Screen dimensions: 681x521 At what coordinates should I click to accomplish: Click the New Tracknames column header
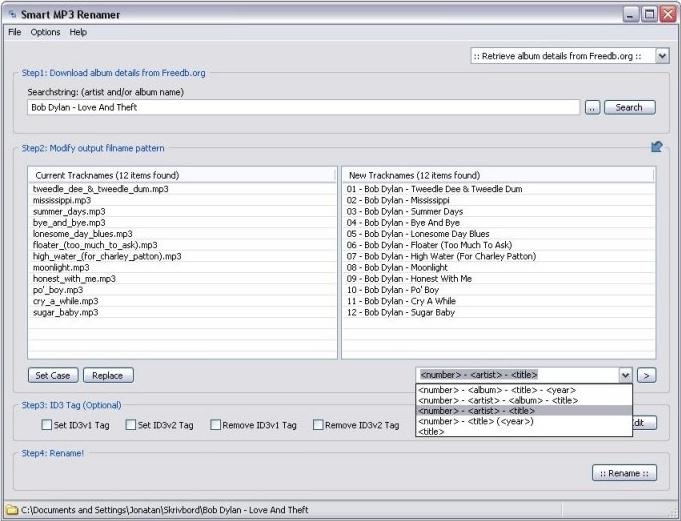click(x=498, y=175)
